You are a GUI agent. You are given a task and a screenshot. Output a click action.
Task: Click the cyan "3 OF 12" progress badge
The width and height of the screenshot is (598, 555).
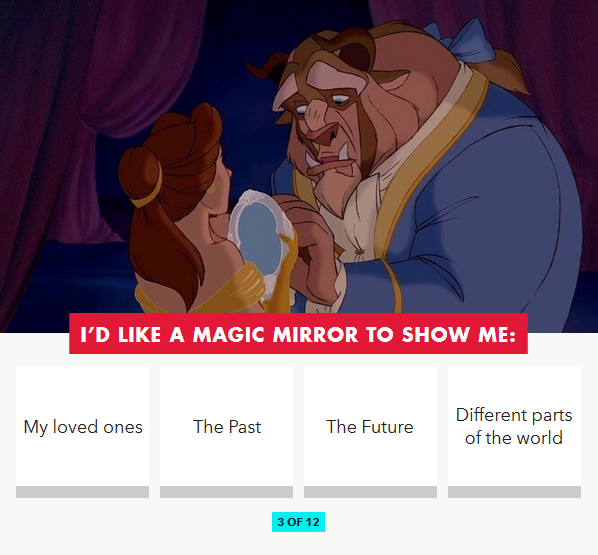(x=298, y=522)
